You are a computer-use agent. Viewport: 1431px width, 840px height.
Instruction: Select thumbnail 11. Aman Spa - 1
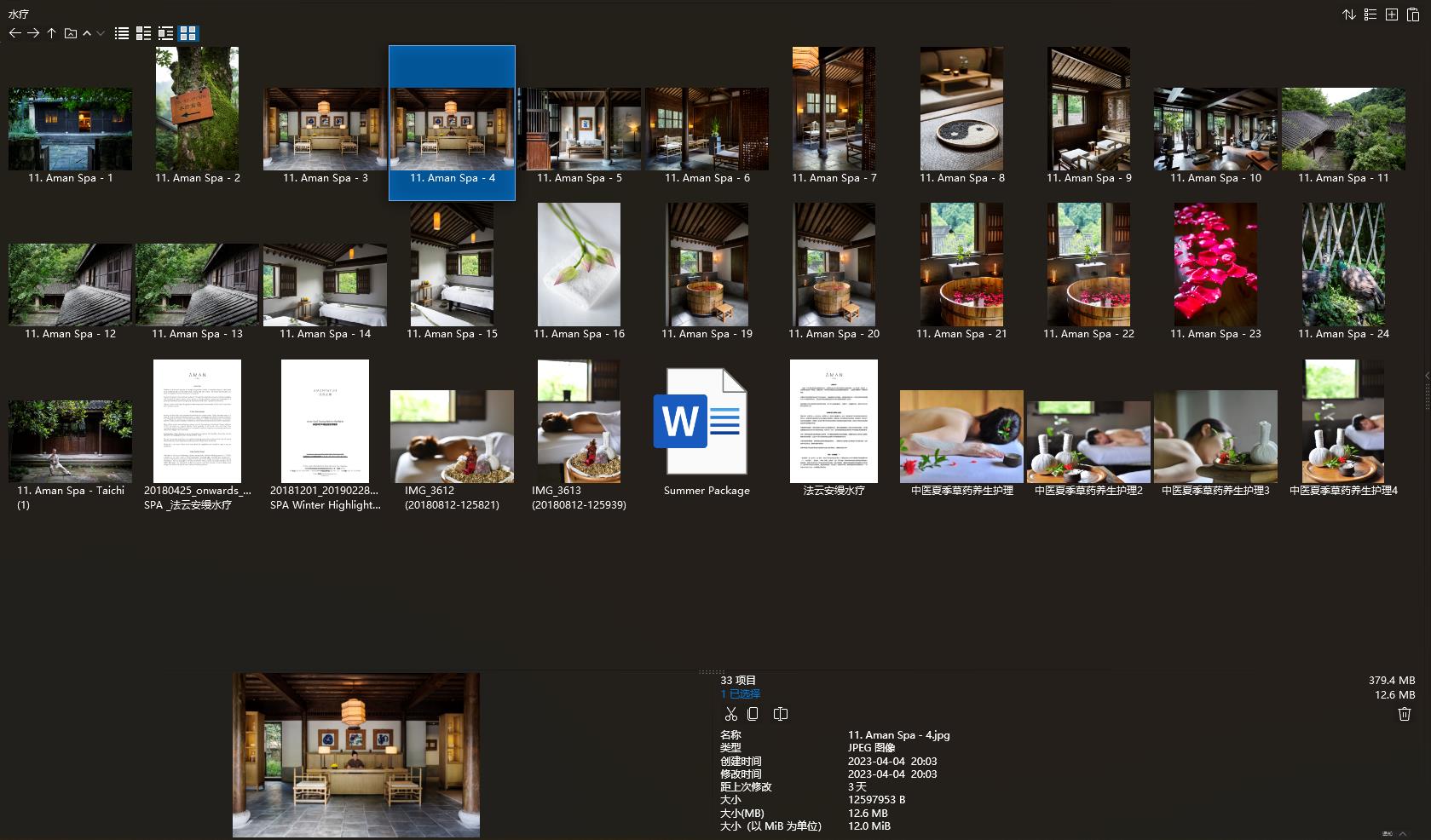coord(70,129)
